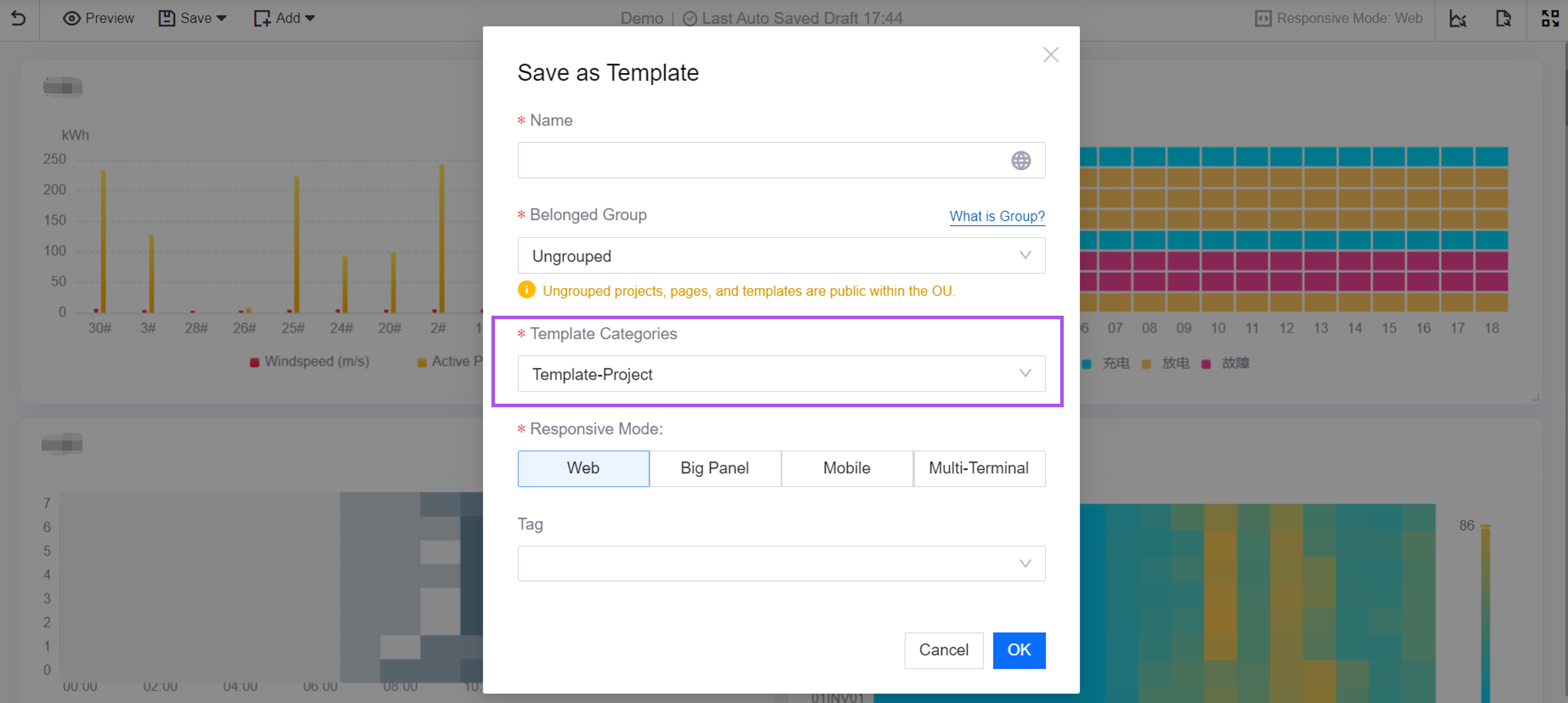
Task: Click the Preview eye icon
Action: coord(71,18)
